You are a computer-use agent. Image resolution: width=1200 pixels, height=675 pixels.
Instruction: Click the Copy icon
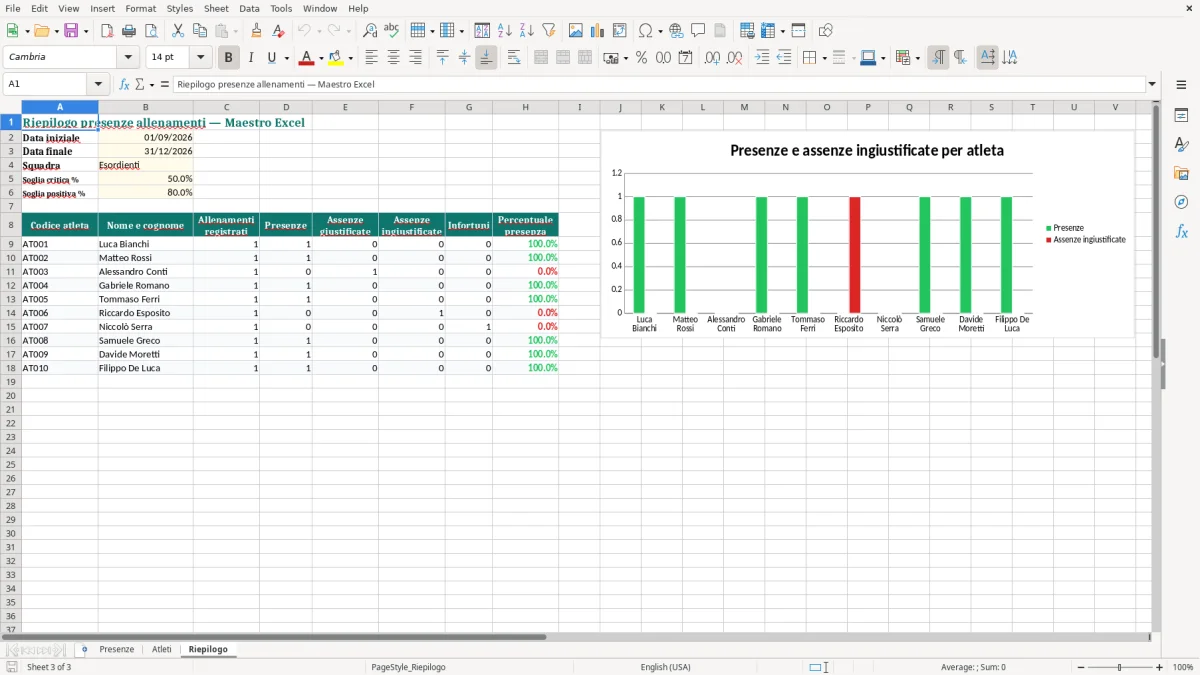tap(200, 31)
